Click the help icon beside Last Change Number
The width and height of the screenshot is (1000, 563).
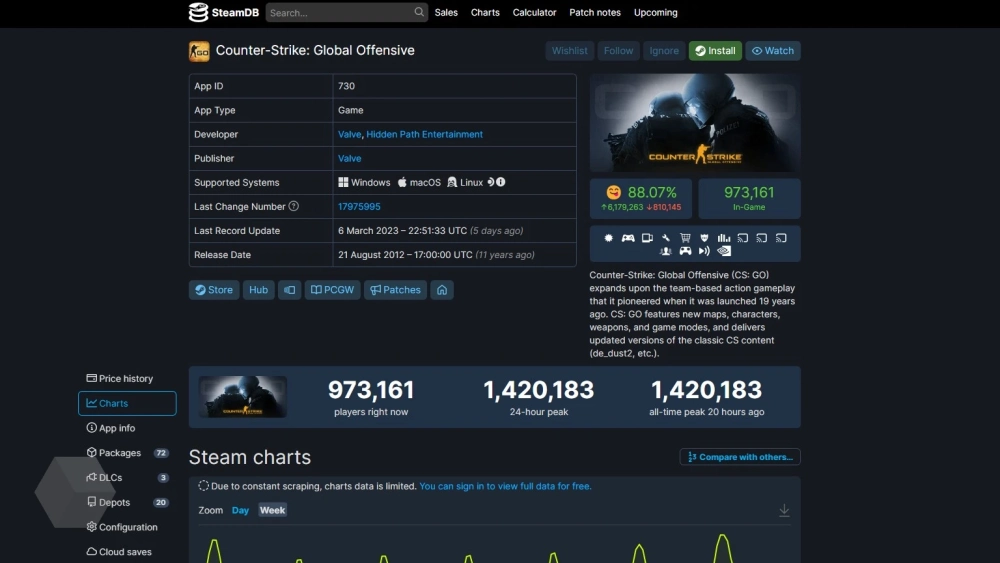coord(294,206)
